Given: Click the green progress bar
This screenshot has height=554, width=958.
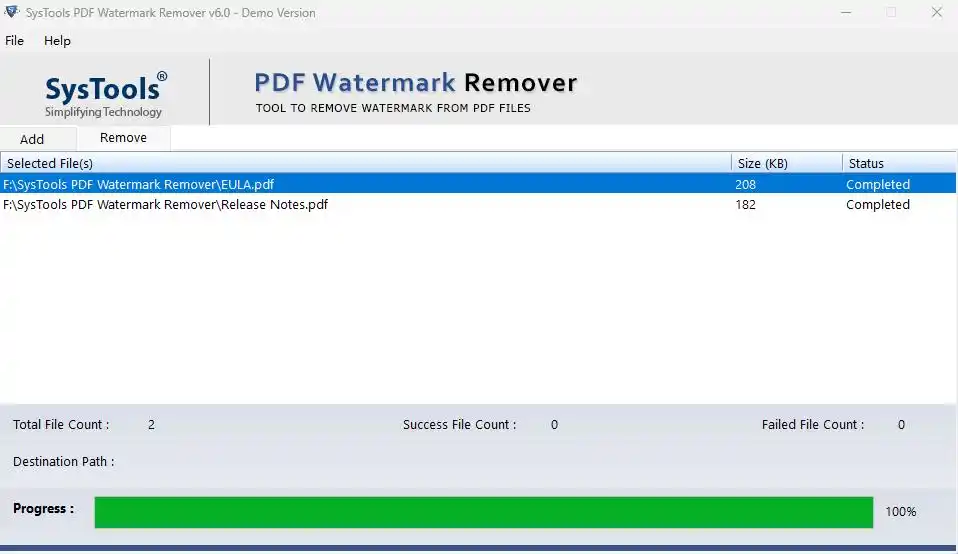Looking at the screenshot, I should pyautogui.click(x=484, y=512).
